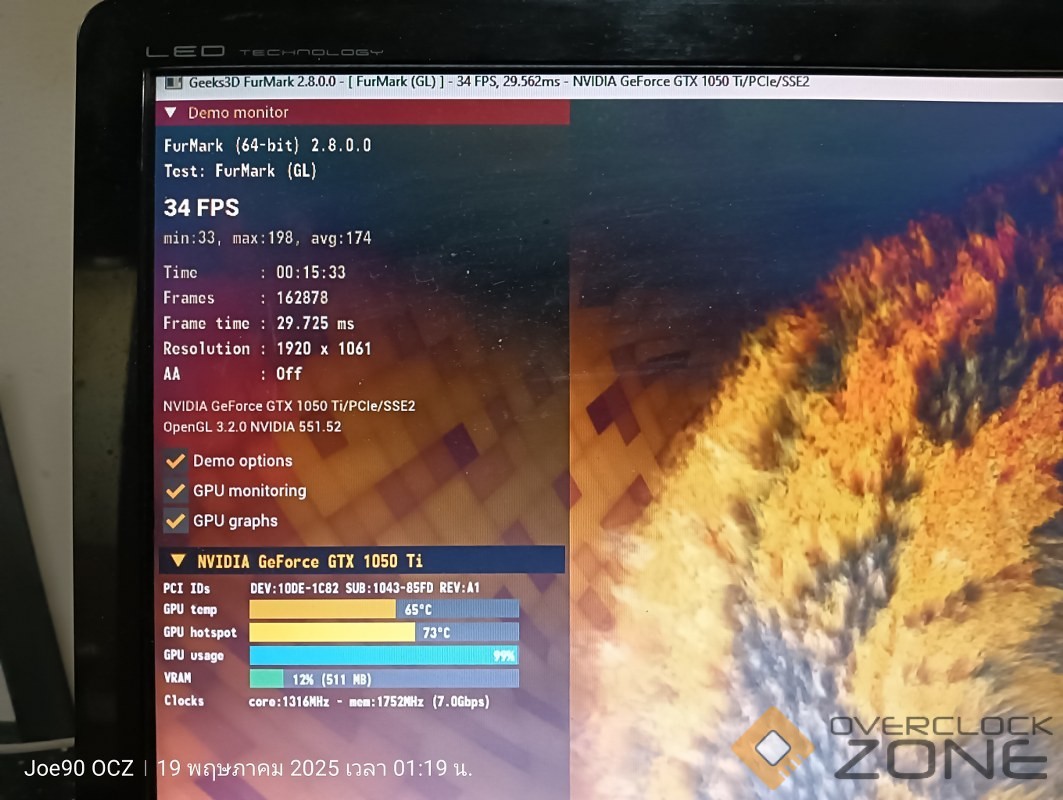
Task: Click the Frame time value 29.725 ms
Action: click(315, 323)
